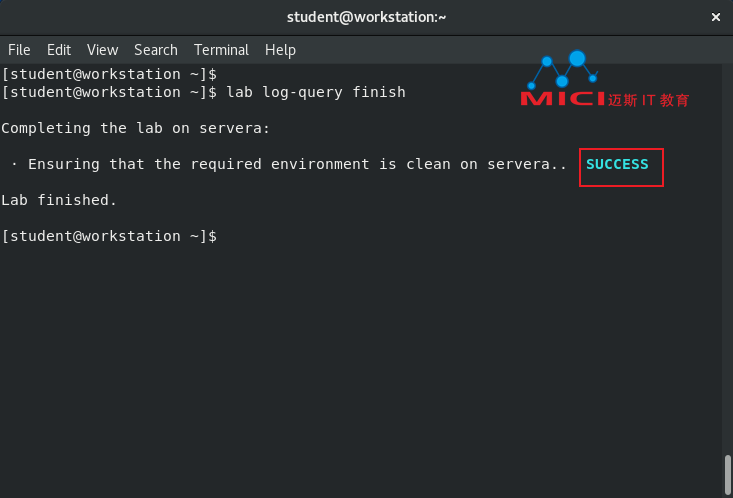The width and height of the screenshot is (733, 498).
Task: Open the File menu
Action: [x=19, y=50]
